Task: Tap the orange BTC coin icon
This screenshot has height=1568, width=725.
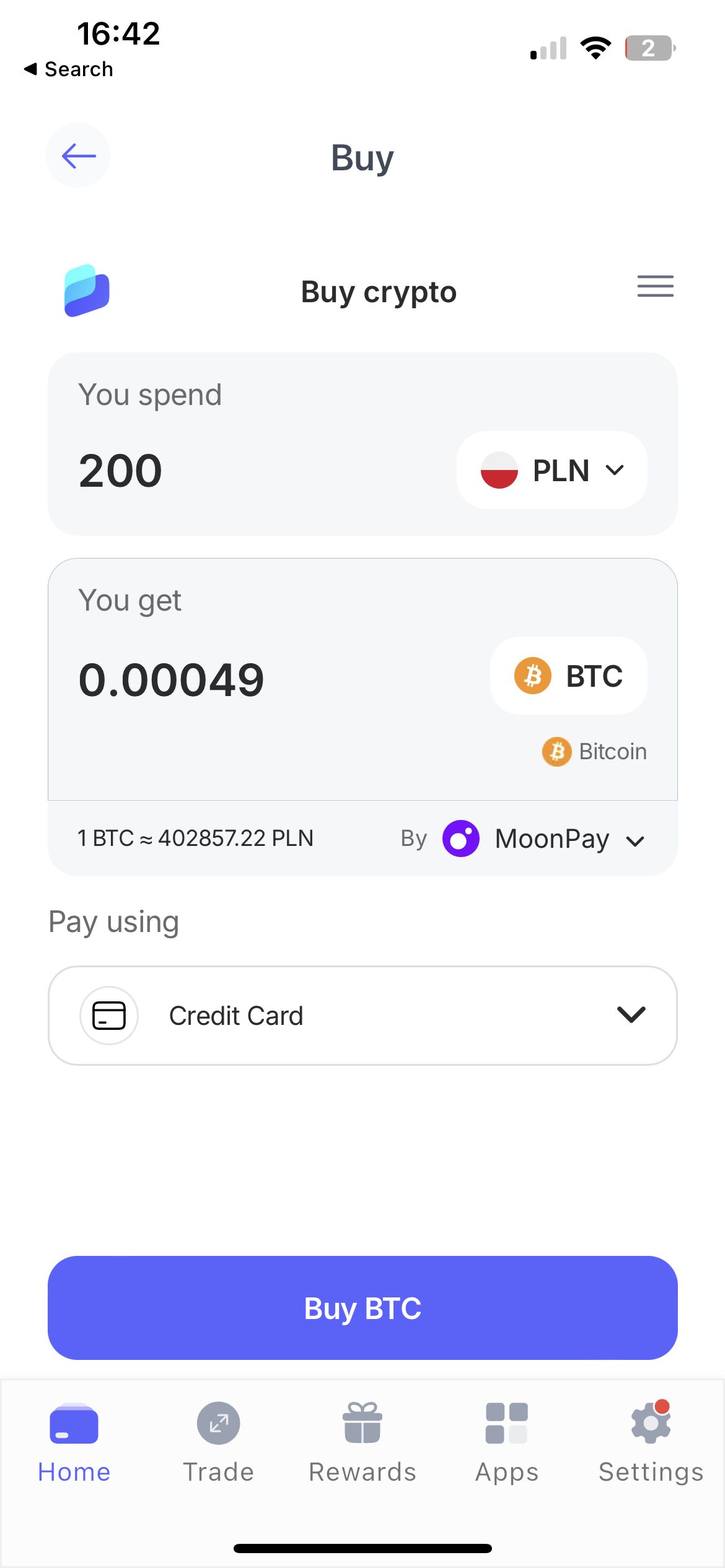Action: point(532,676)
